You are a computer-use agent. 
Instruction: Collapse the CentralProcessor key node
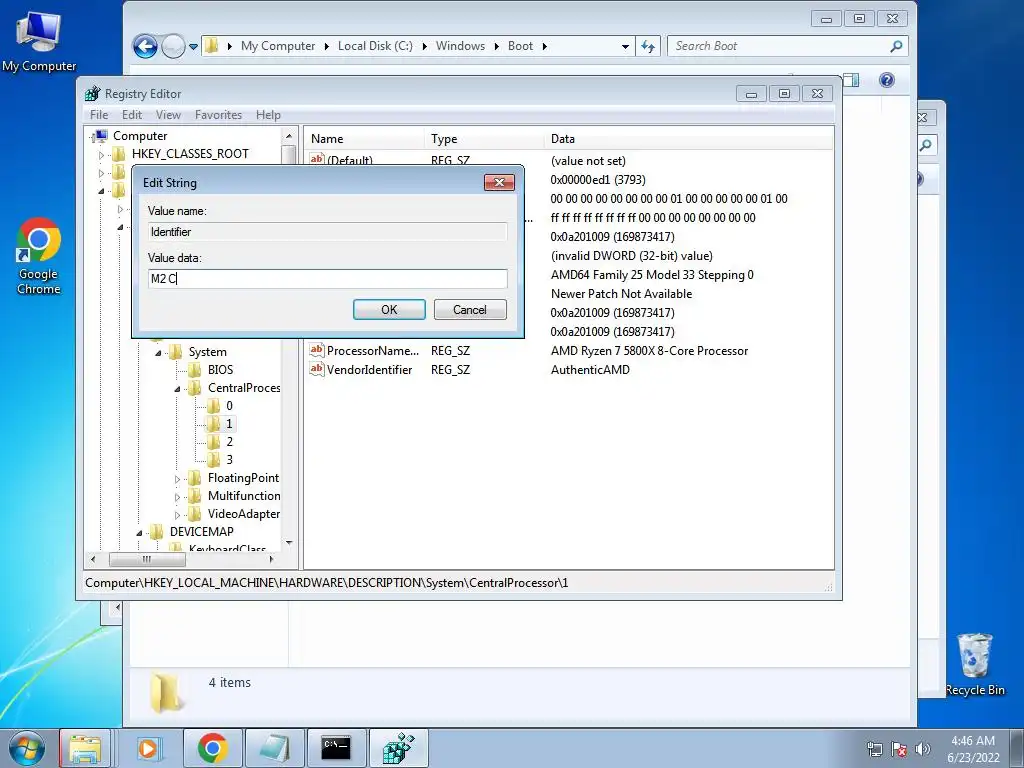(177, 389)
